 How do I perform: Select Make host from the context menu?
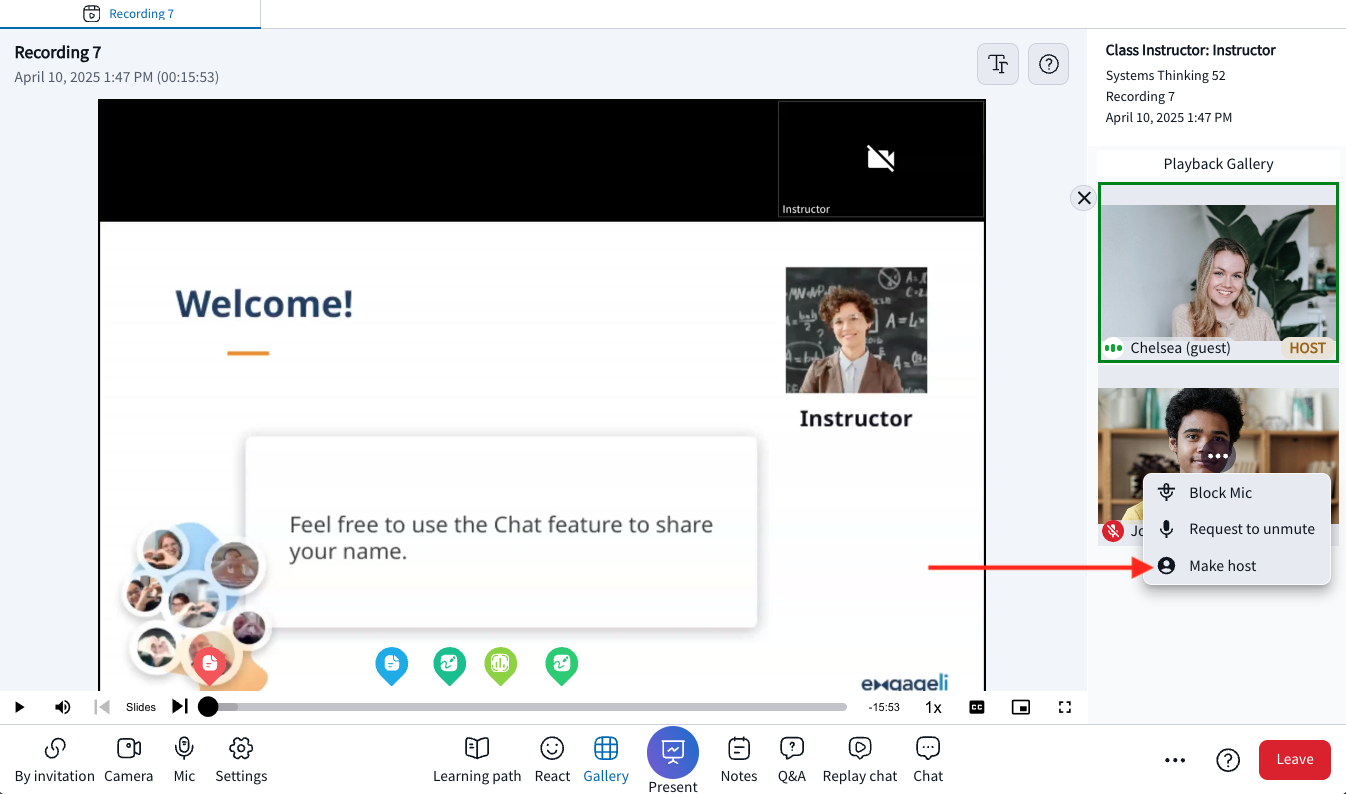click(1222, 566)
